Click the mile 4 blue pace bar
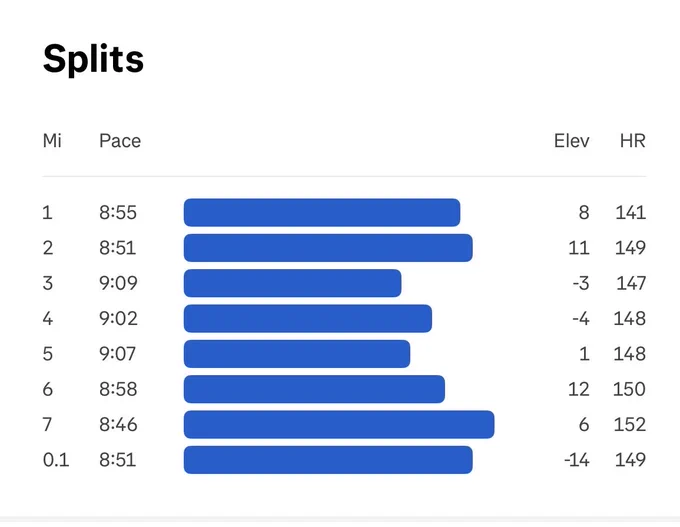The width and height of the screenshot is (680, 527). [x=308, y=318]
